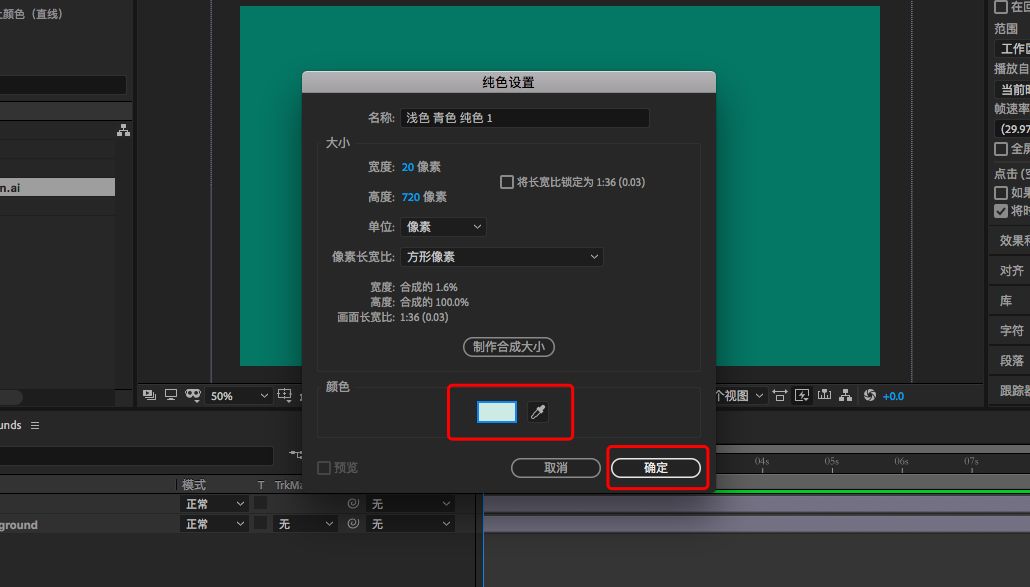Open the 对齐 align panel tab
This screenshot has width=1030, height=587.
coord(1012,271)
